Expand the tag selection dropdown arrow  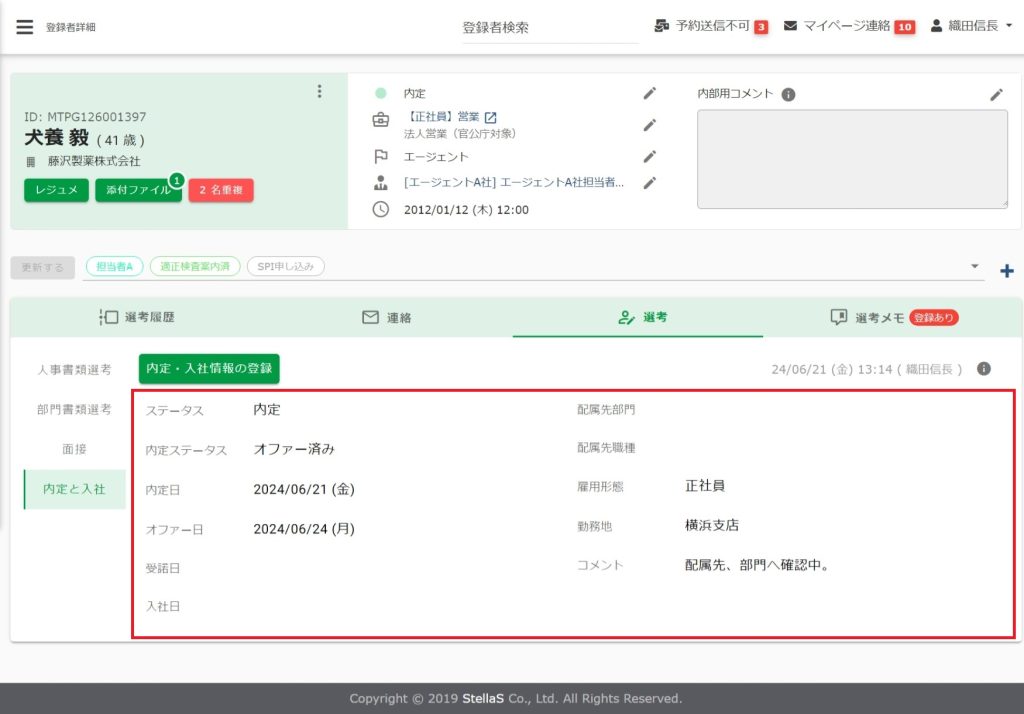[974, 266]
